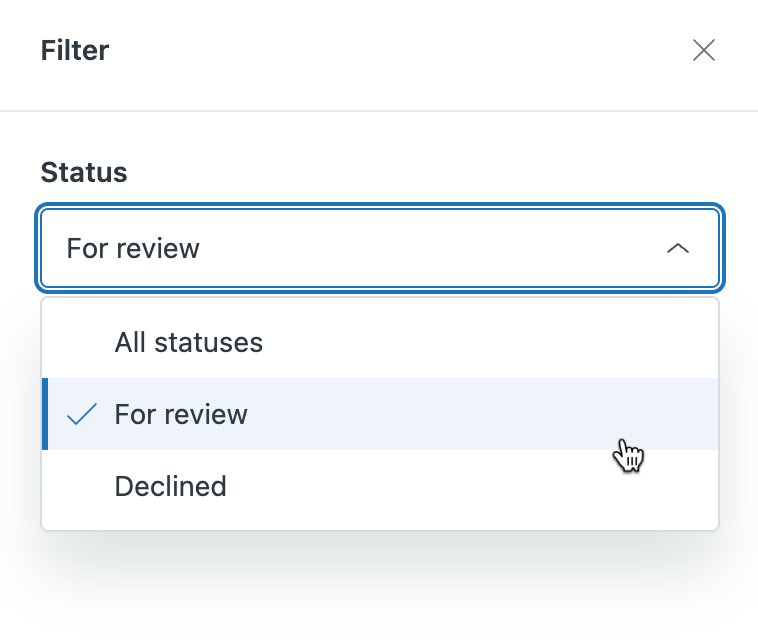Open the Status combo box field
The width and height of the screenshot is (758, 644).
pos(380,248)
